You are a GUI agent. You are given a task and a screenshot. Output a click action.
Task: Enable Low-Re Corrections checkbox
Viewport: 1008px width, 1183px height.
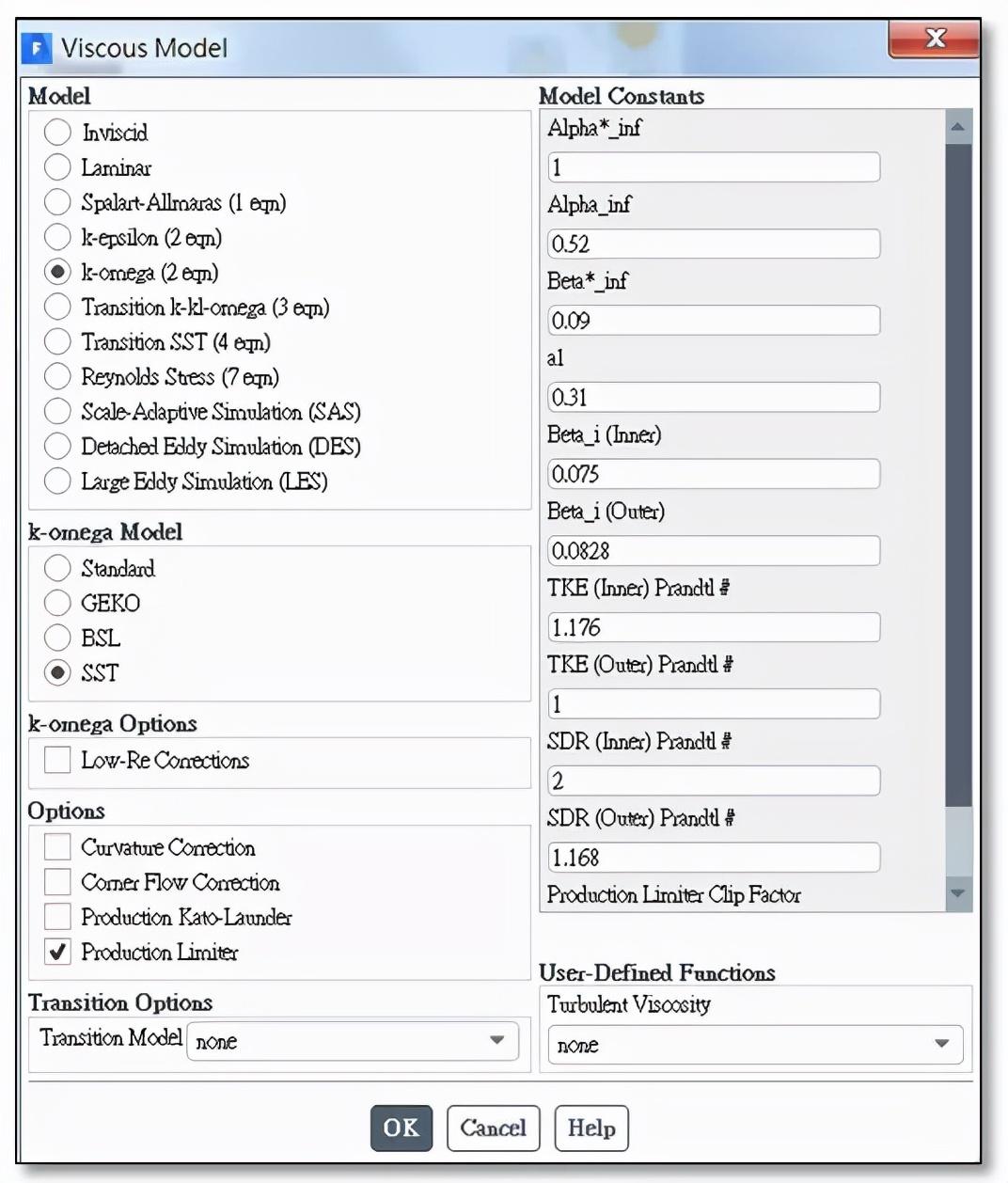click(57, 760)
